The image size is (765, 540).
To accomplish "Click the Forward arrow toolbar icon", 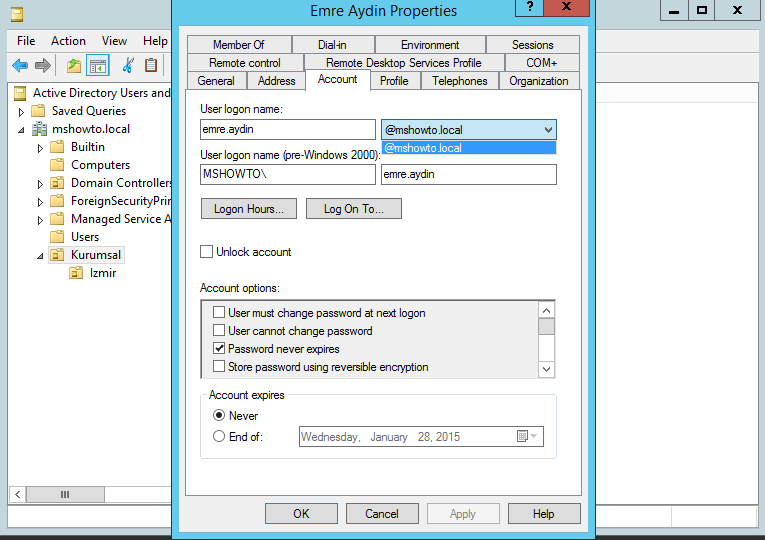I will pyautogui.click(x=42, y=66).
